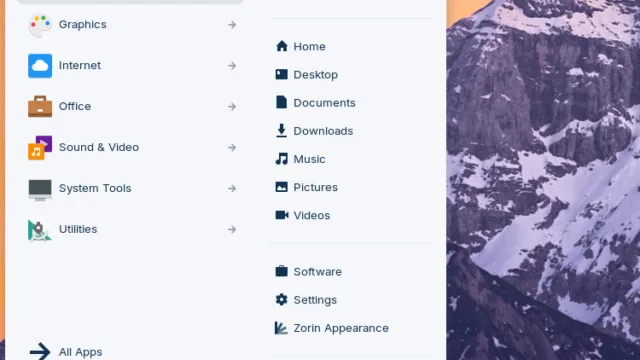This screenshot has height=360, width=640.
Task: Open the Pictures folder label
Action: (x=316, y=187)
